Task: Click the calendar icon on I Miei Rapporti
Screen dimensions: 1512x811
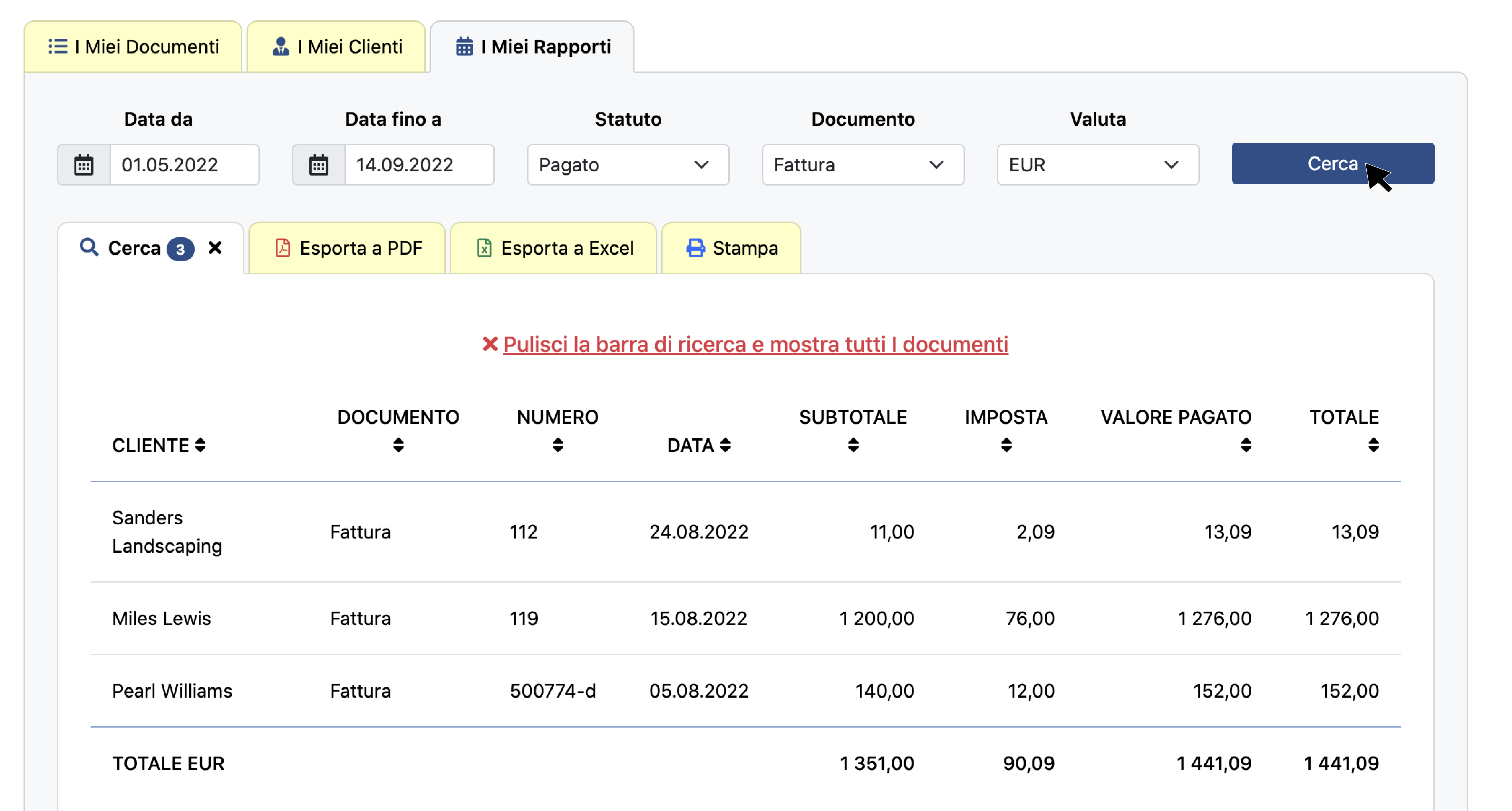Action: (464, 46)
